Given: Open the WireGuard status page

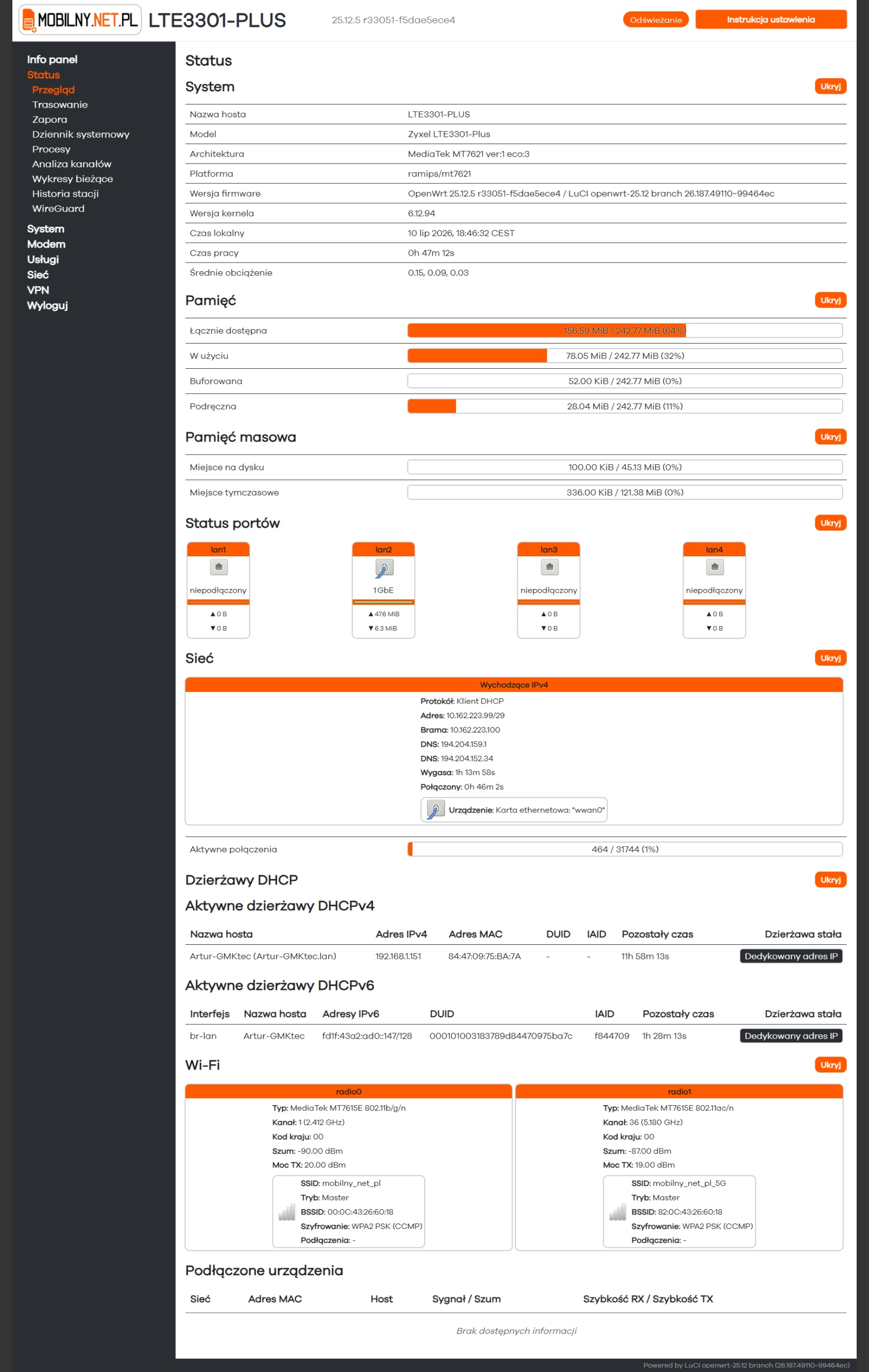Looking at the screenshot, I should pyautogui.click(x=58, y=208).
